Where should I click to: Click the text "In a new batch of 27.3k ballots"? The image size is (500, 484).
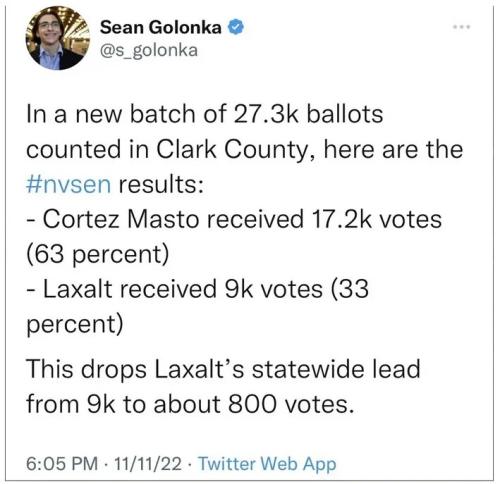tap(205, 114)
